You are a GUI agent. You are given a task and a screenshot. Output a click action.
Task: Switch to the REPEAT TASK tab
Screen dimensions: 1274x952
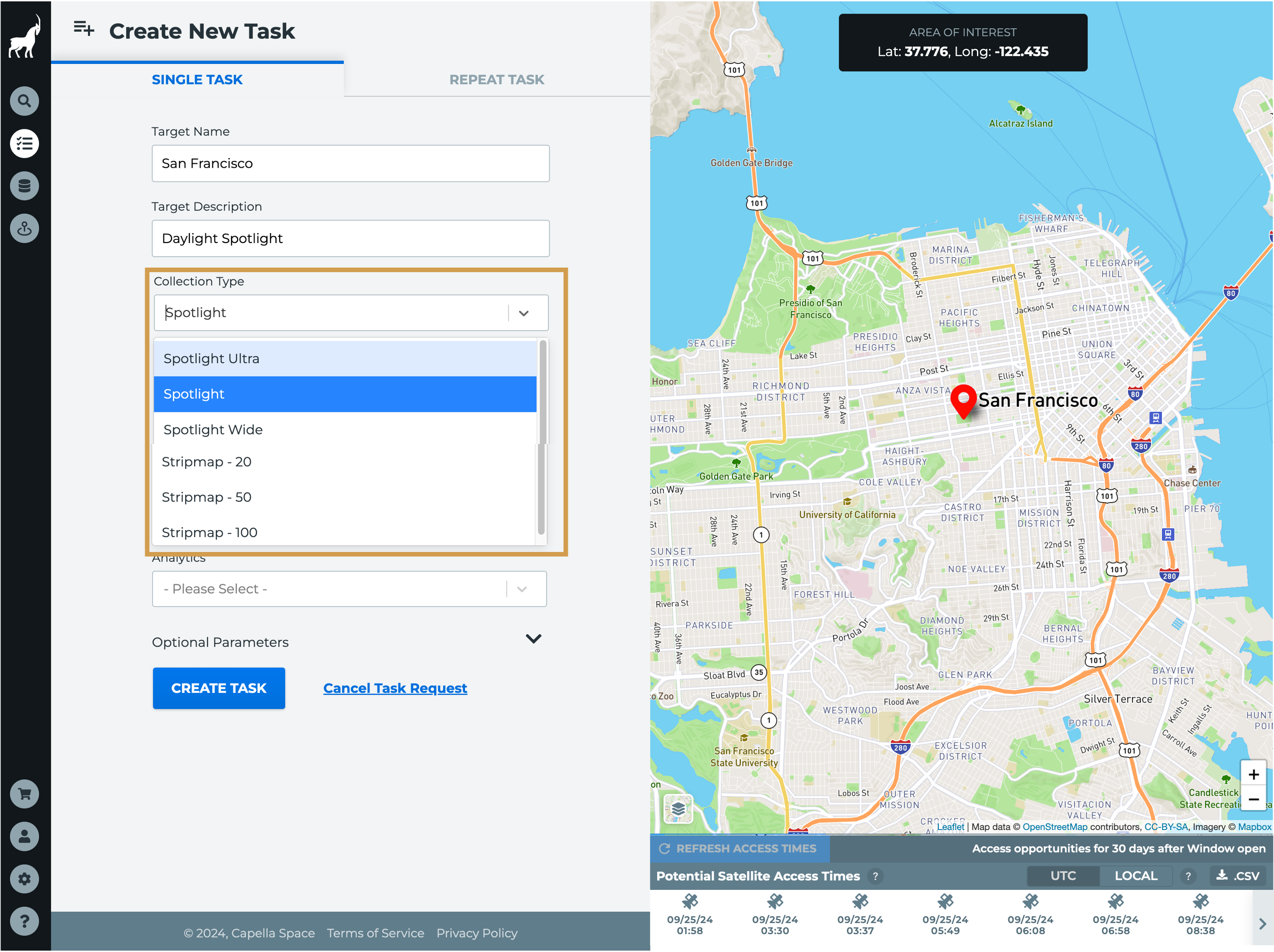click(x=497, y=79)
